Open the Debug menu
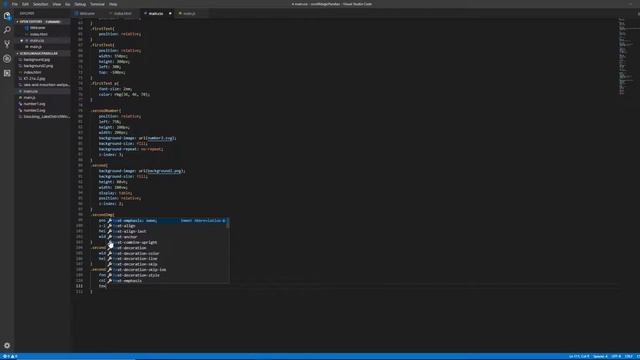 click(x=80, y=4)
